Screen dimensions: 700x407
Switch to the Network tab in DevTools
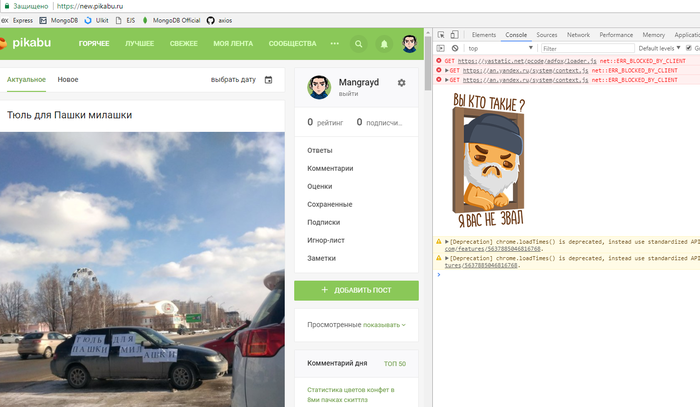[x=578, y=35]
